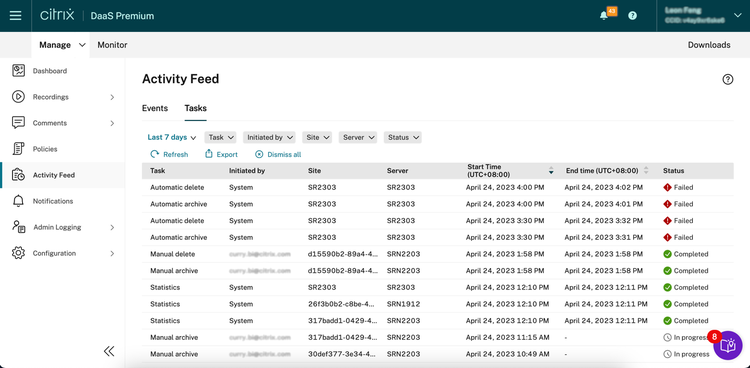This screenshot has height=368, width=750.
Task: Click the Dismiss all button label
Action: pos(284,155)
